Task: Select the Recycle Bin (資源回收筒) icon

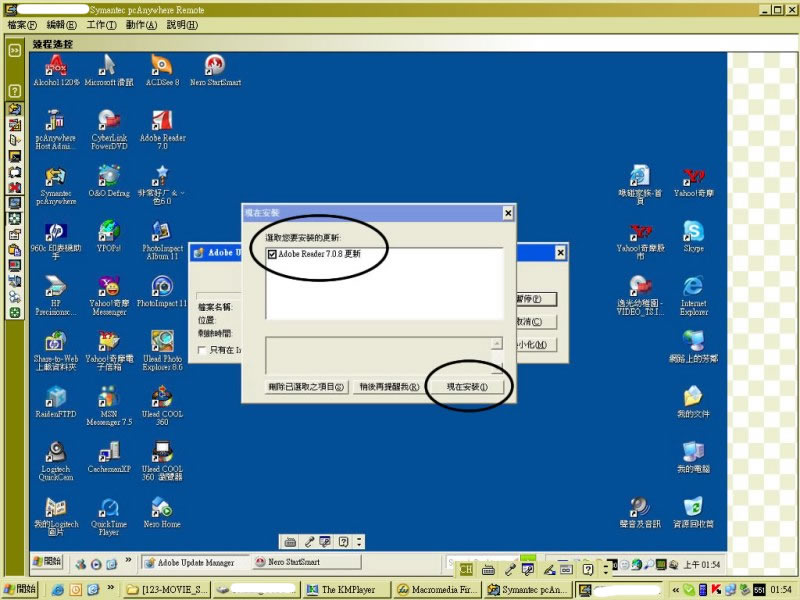Action: [x=693, y=512]
